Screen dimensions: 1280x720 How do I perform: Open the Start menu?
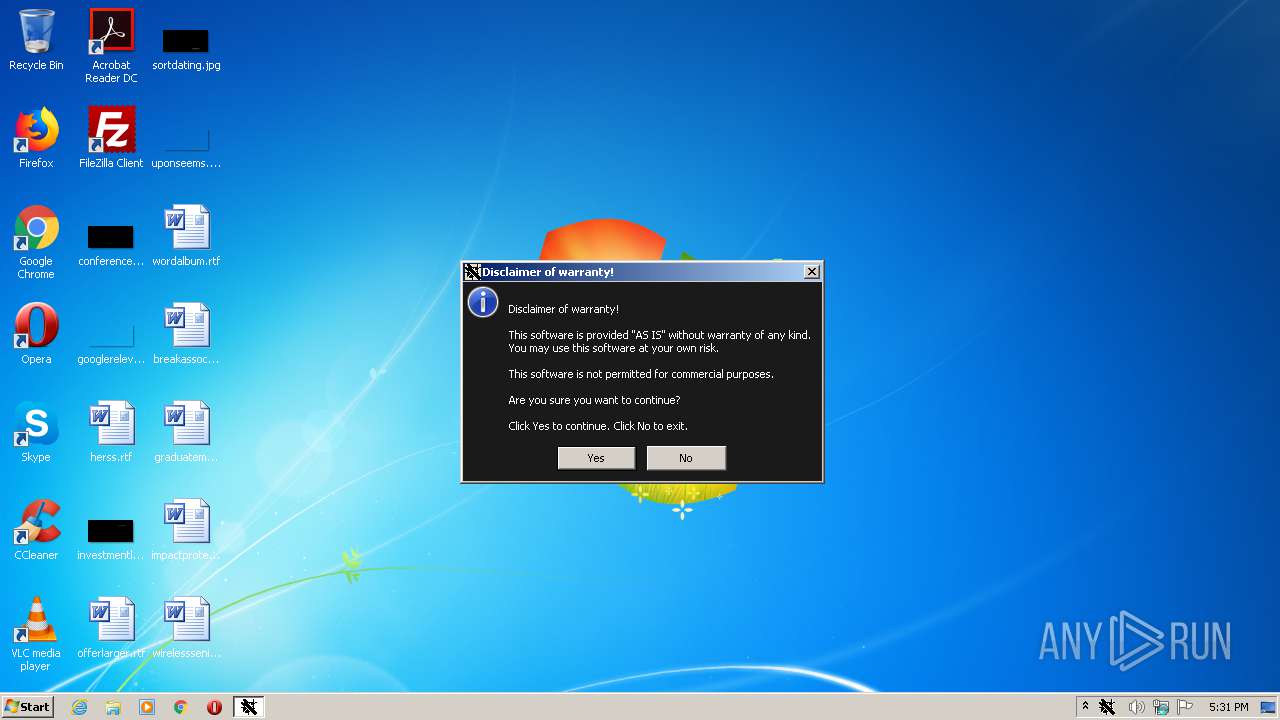(27, 706)
